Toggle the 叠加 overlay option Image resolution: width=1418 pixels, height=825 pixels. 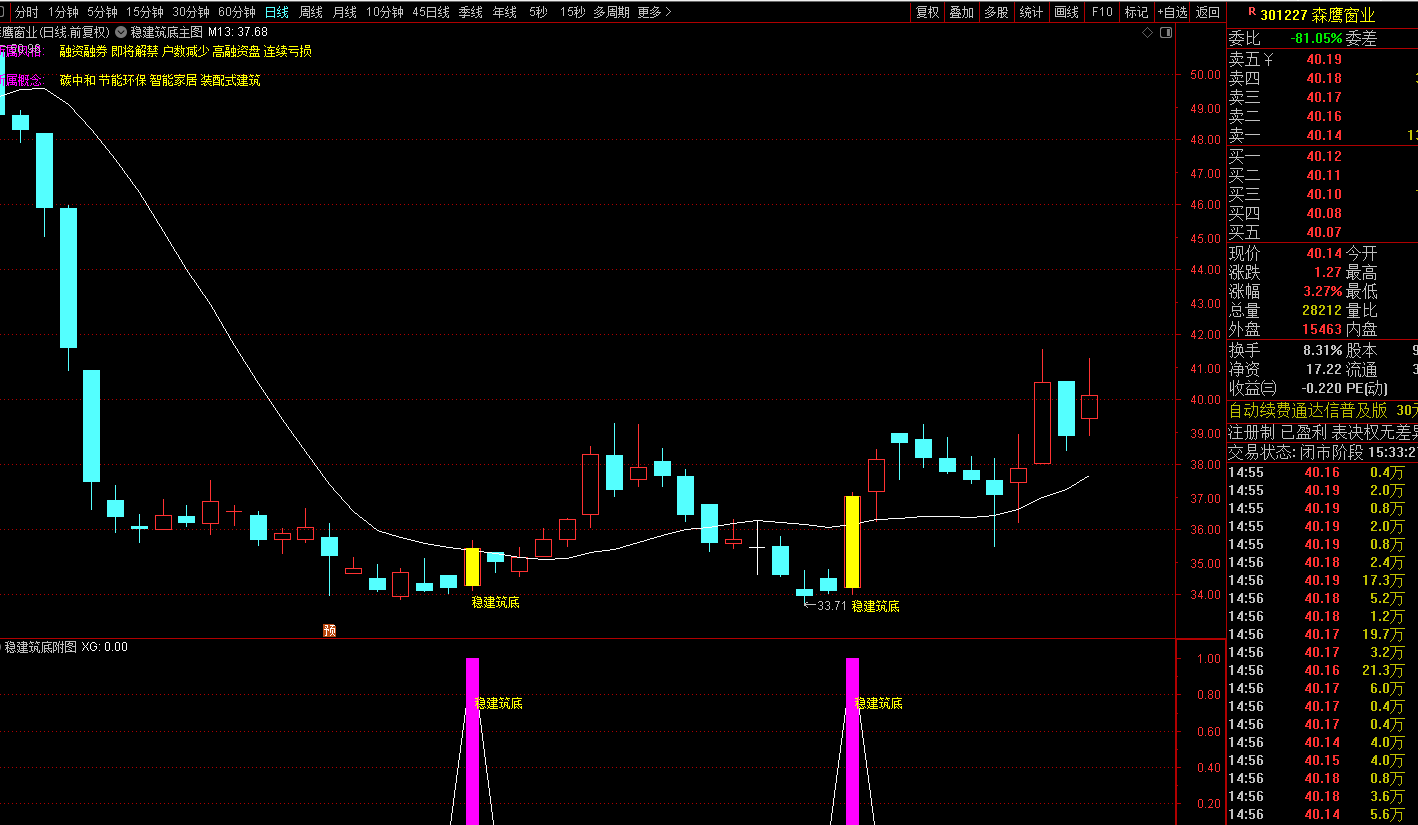tap(961, 12)
